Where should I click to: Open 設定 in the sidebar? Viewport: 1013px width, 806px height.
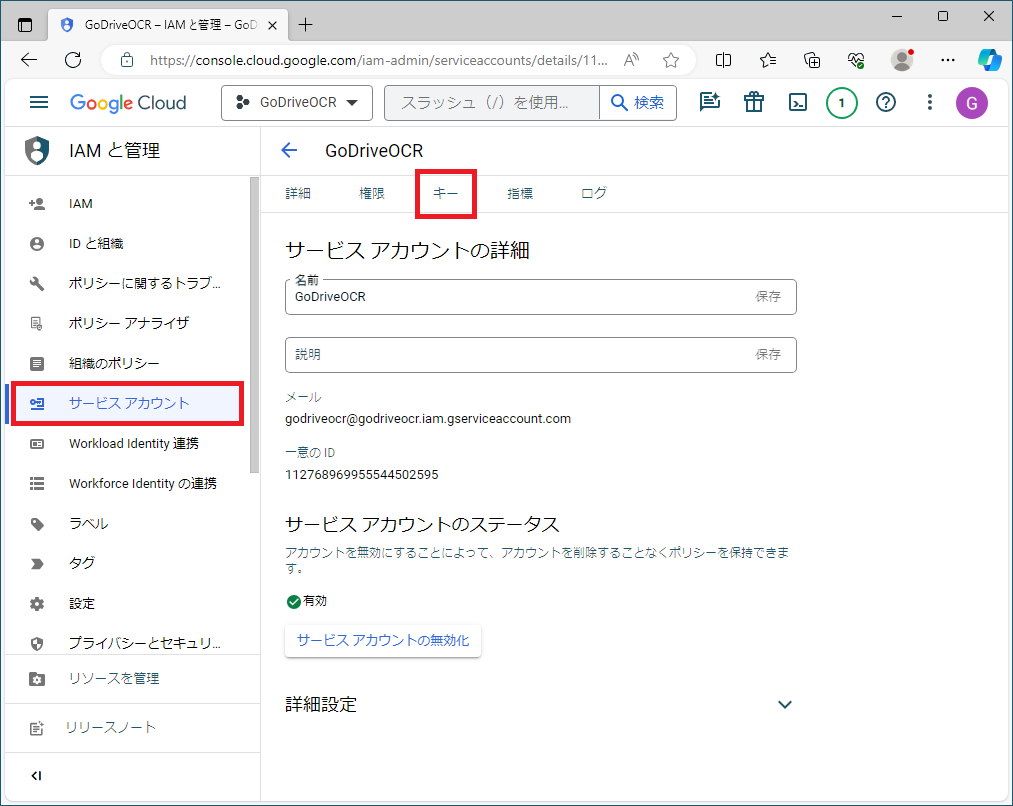point(126,604)
